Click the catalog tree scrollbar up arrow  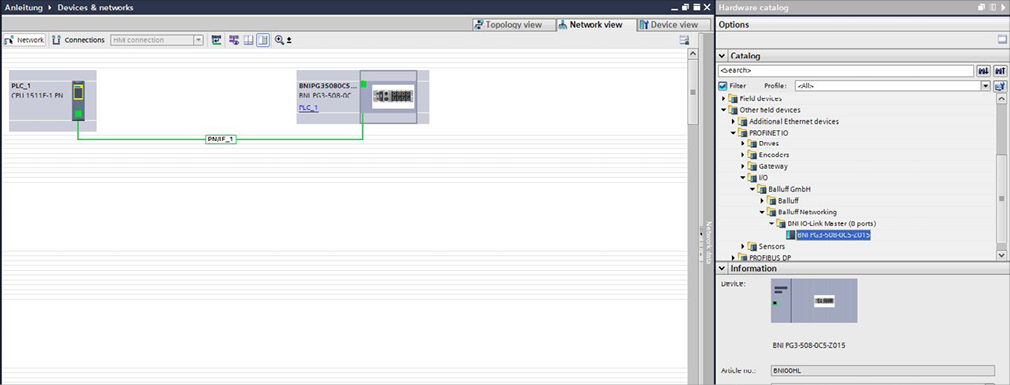(1002, 99)
